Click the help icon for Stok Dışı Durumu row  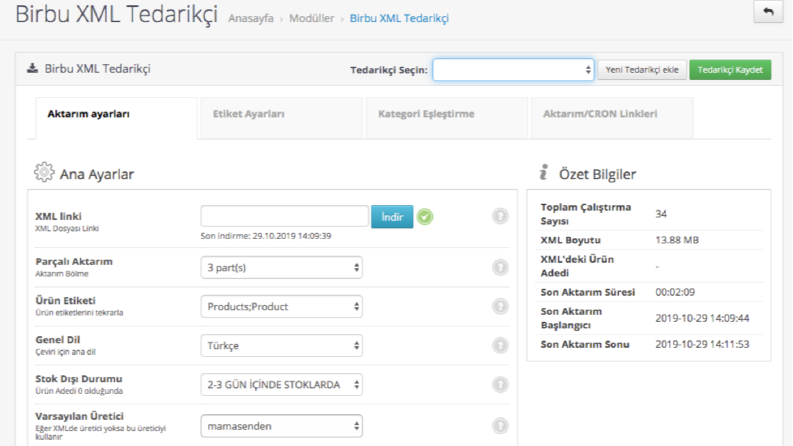click(500, 385)
